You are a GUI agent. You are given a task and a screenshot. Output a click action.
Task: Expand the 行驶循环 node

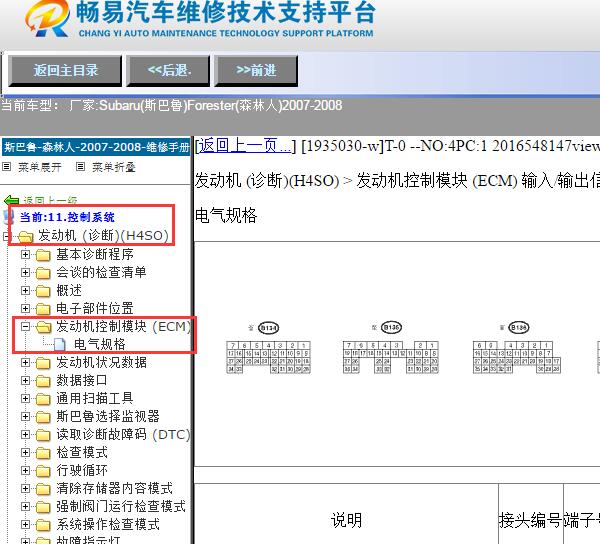25,470
